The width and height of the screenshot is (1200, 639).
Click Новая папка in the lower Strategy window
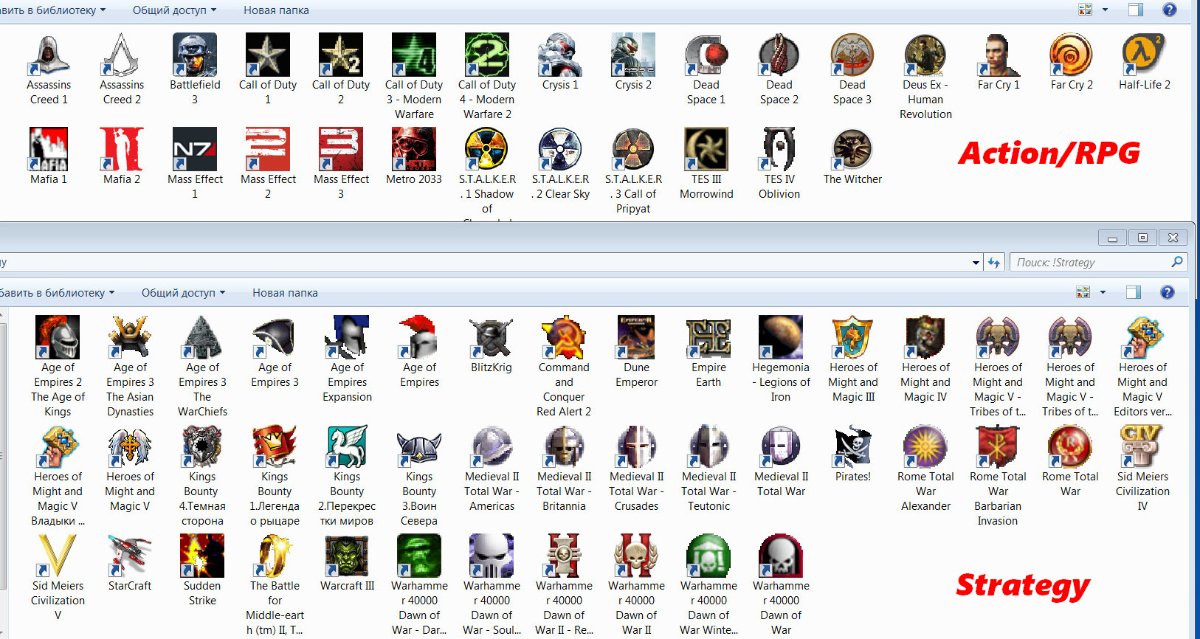(285, 293)
